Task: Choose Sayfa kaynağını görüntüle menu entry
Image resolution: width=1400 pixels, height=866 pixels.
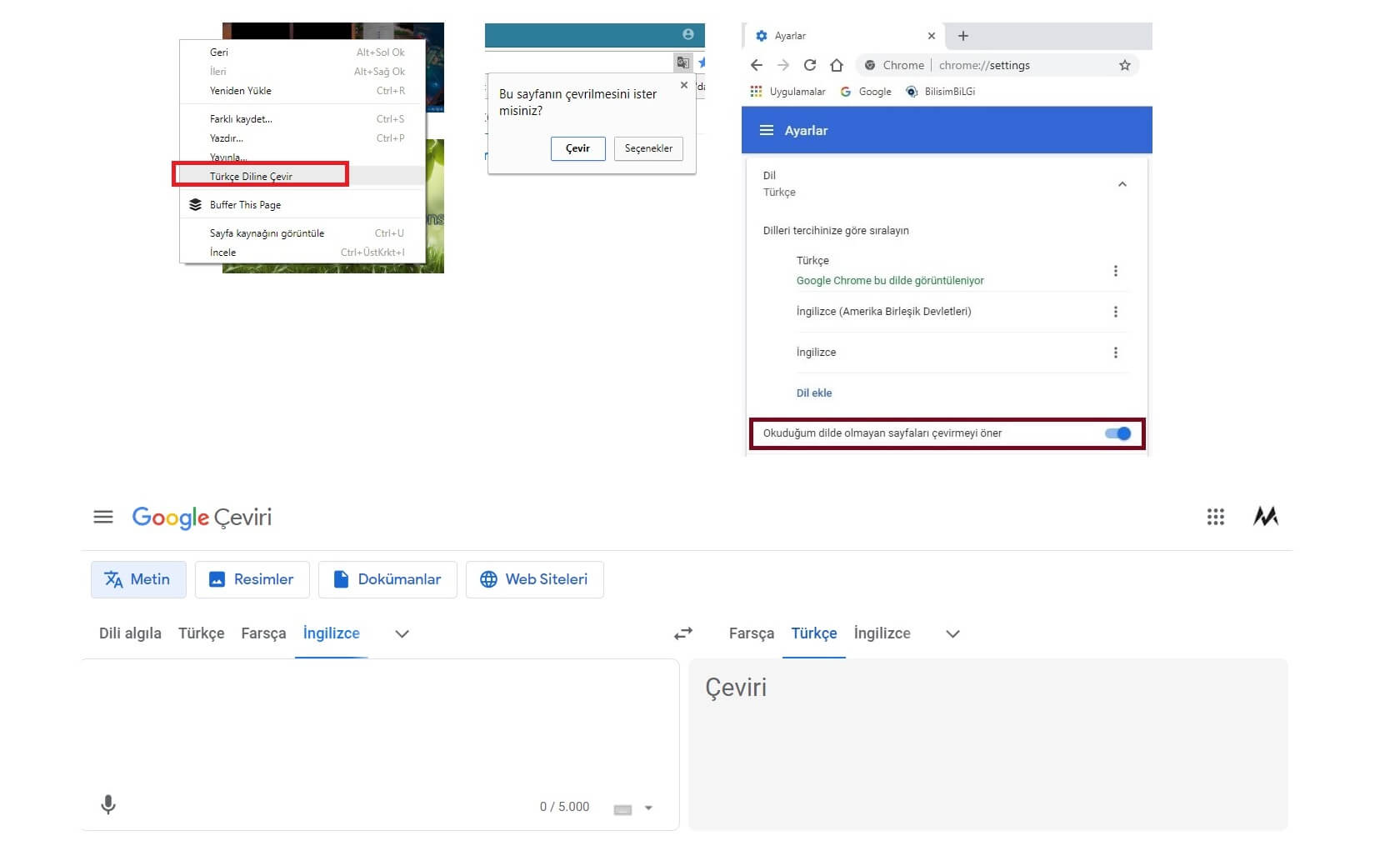Action: pos(303,233)
